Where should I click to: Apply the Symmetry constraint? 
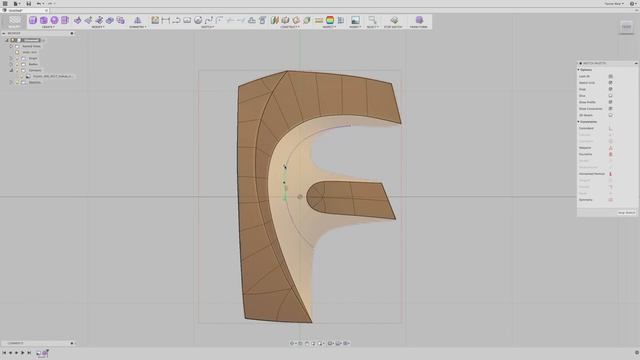coord(611,200)
